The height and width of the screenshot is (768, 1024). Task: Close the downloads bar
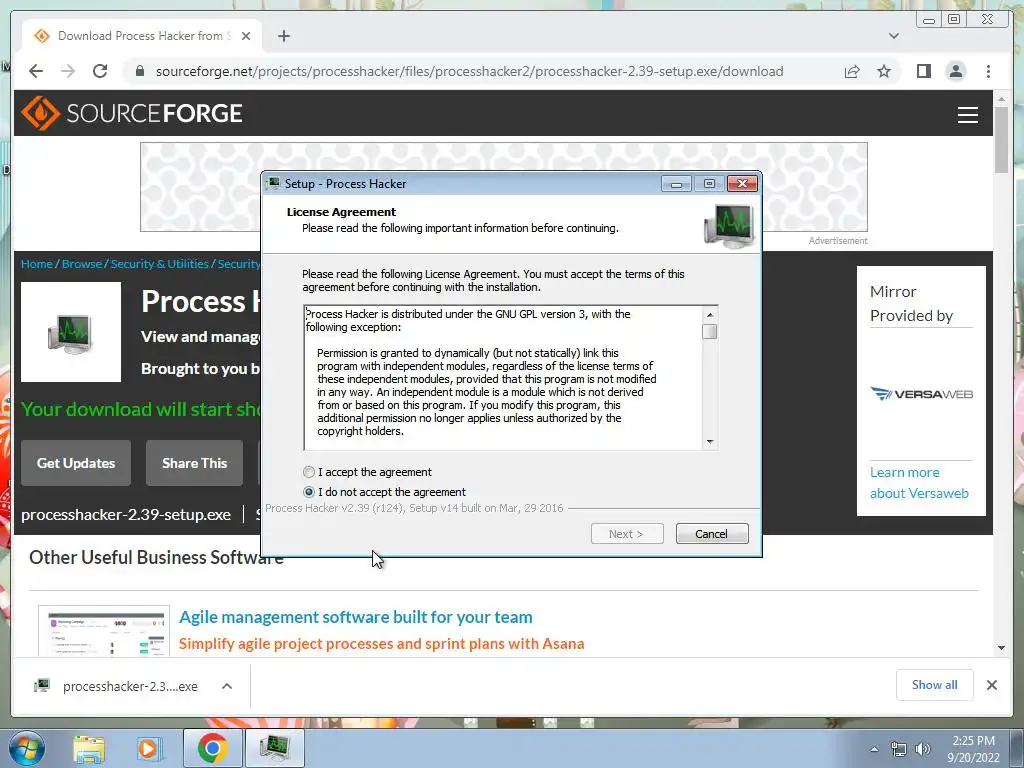coord(991,685)
